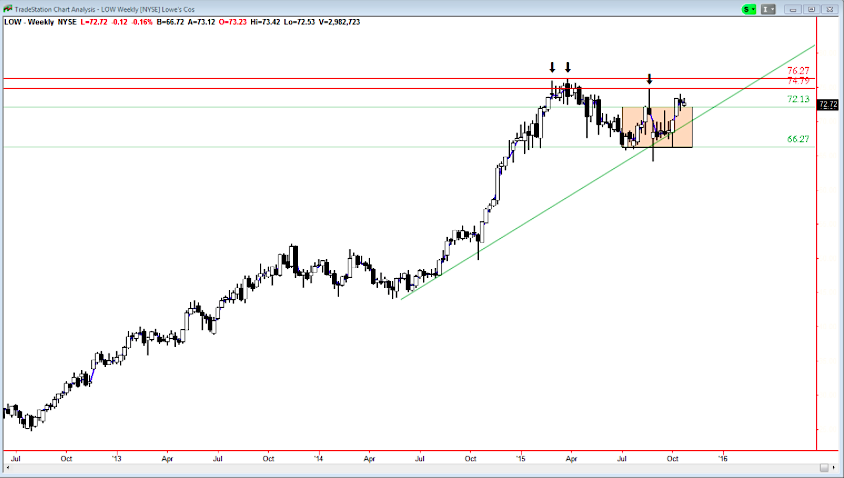The image size is (844, 478).
Task: Select the 66.27 green support label
Action: click(x=798, y=139)
